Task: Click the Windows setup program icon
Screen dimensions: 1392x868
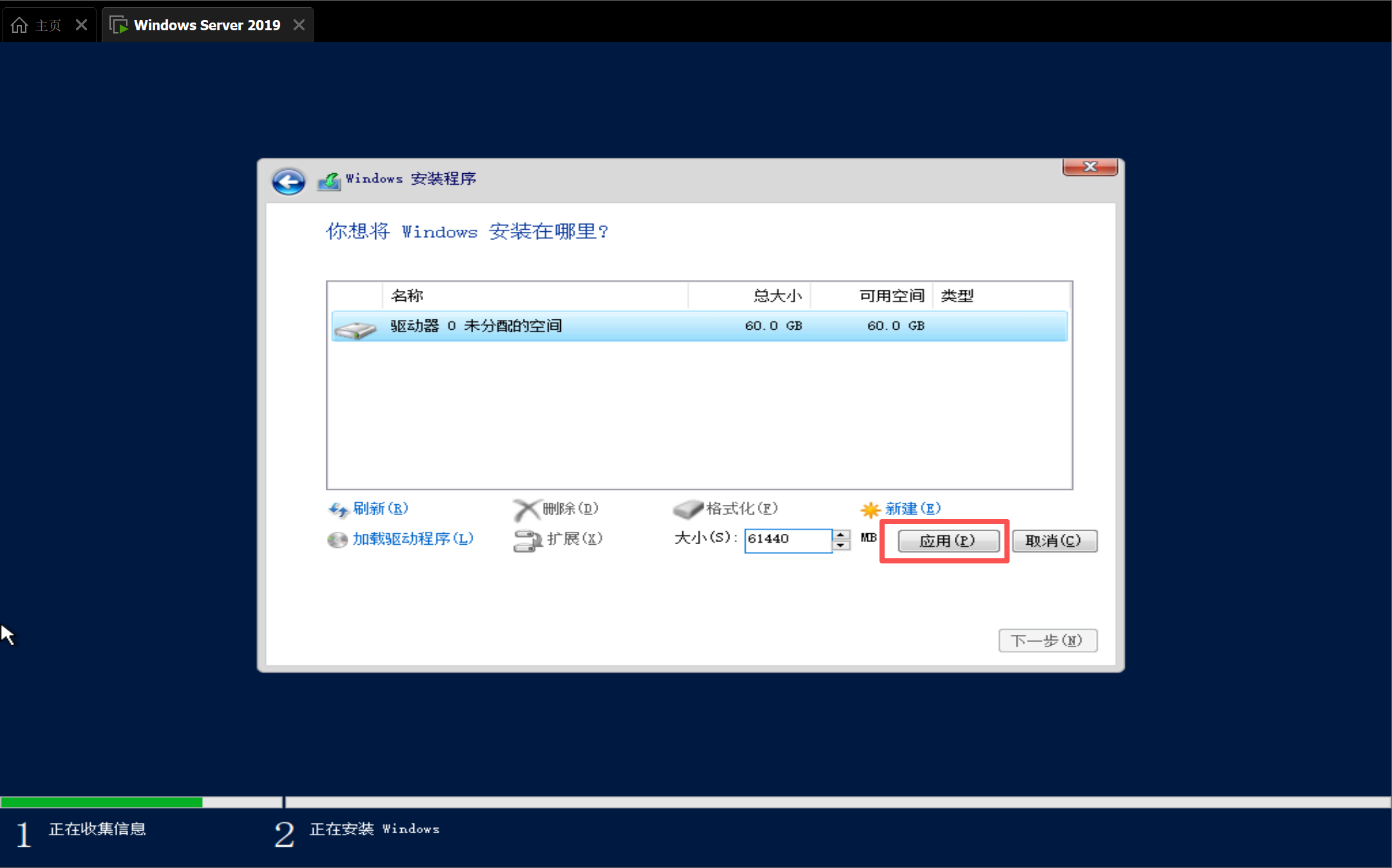Action: tap(329, 181)
